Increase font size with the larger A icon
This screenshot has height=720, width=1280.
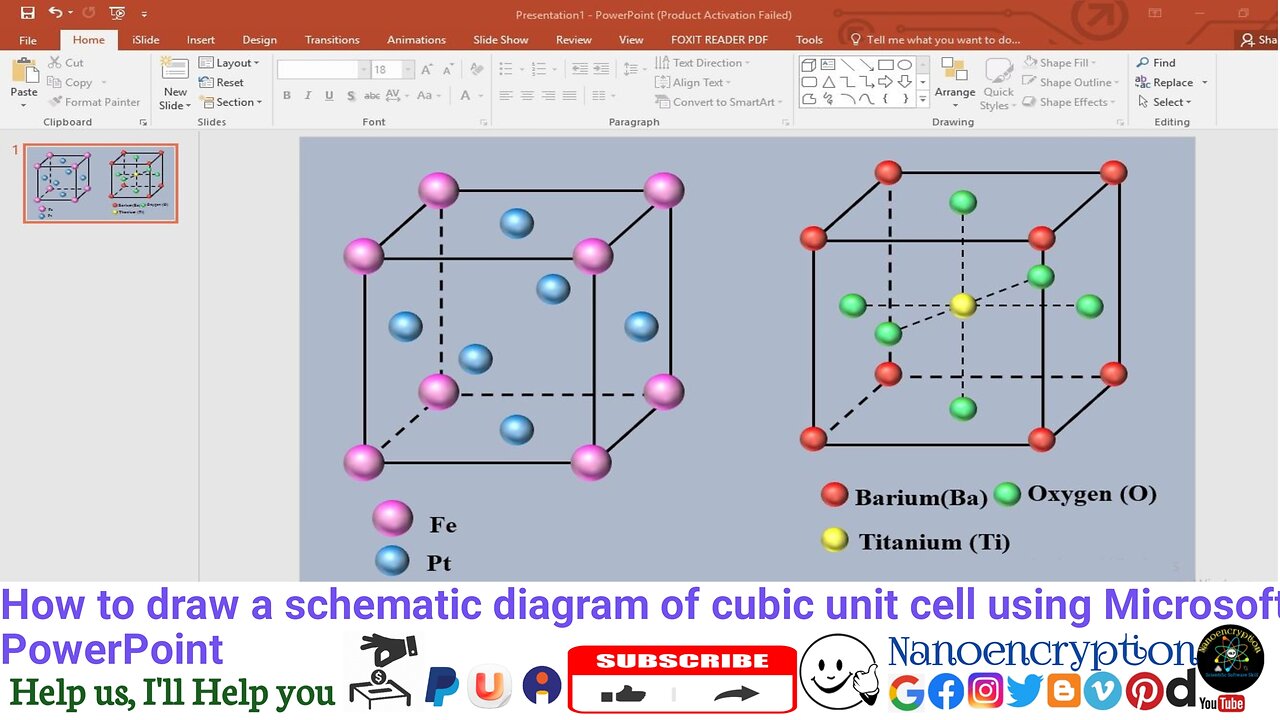(427, 69)
